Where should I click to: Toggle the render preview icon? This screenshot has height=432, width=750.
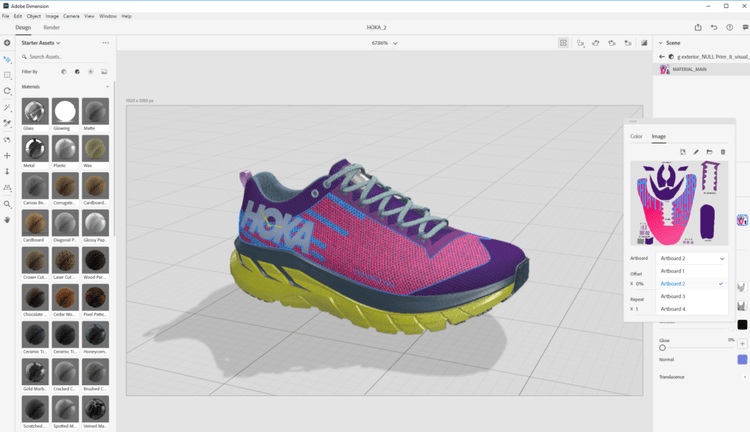[644, 43]
